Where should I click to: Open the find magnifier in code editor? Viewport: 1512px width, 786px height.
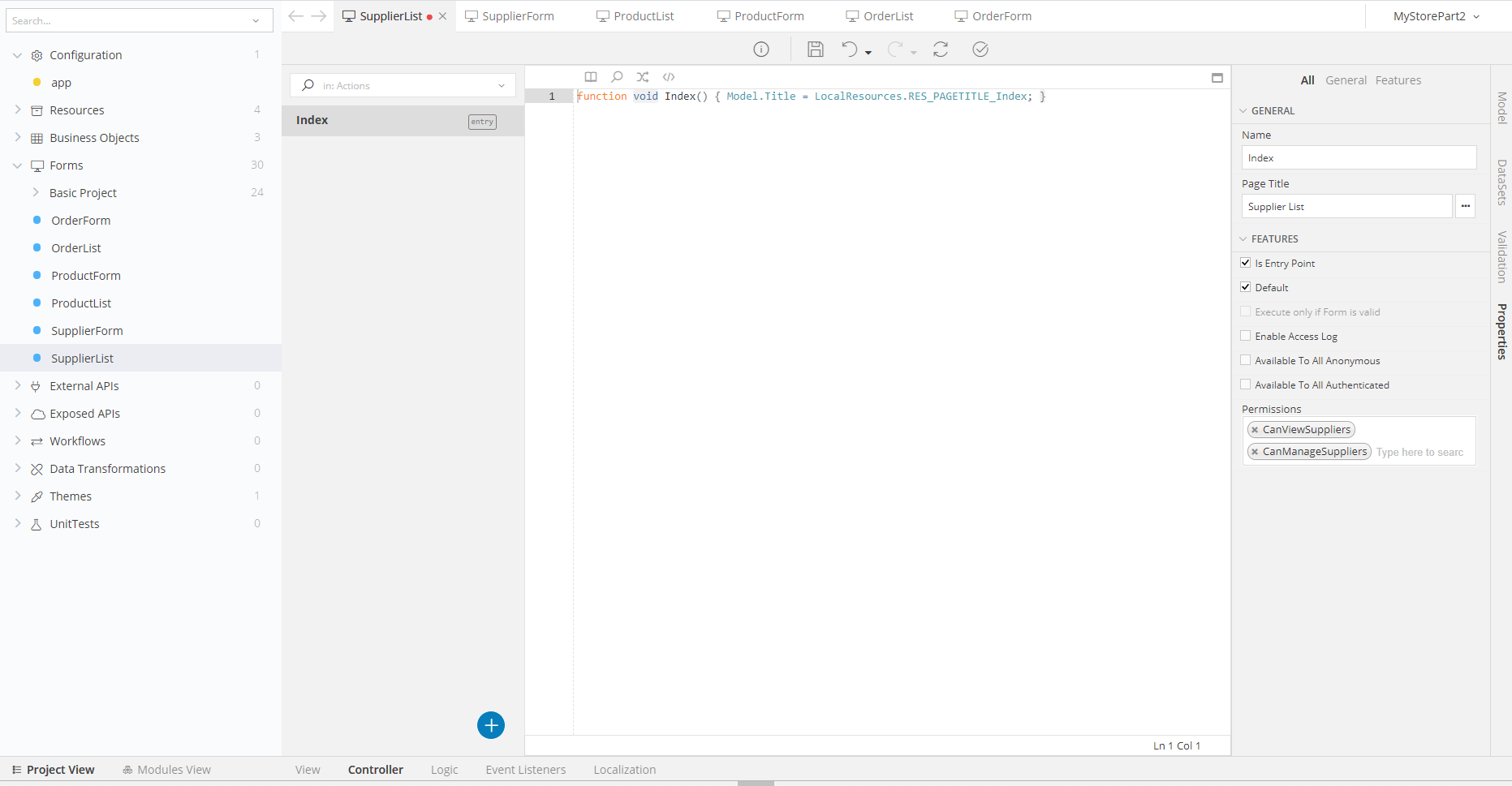617,77
